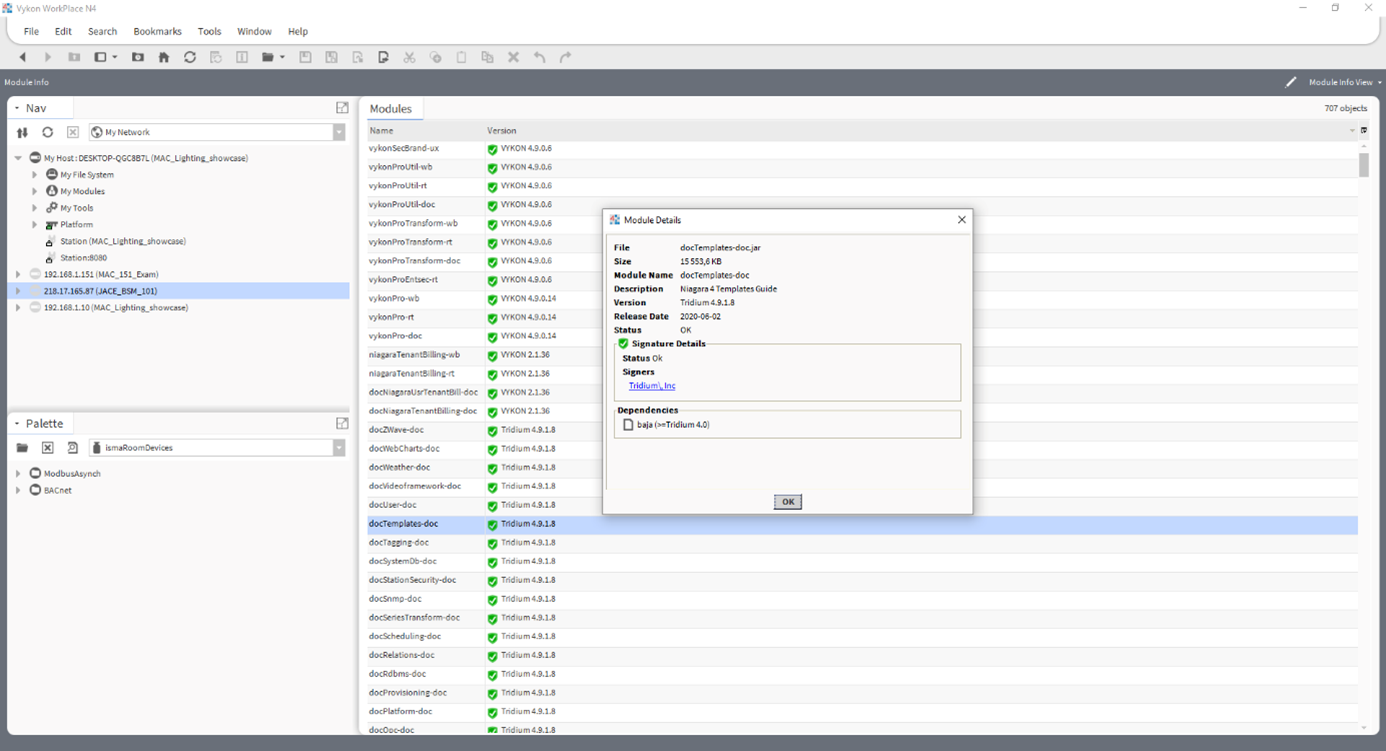This screenshot has height=751, width=1386.
Task: Click the green Signature Details check icon
Action: pos(623,344)
